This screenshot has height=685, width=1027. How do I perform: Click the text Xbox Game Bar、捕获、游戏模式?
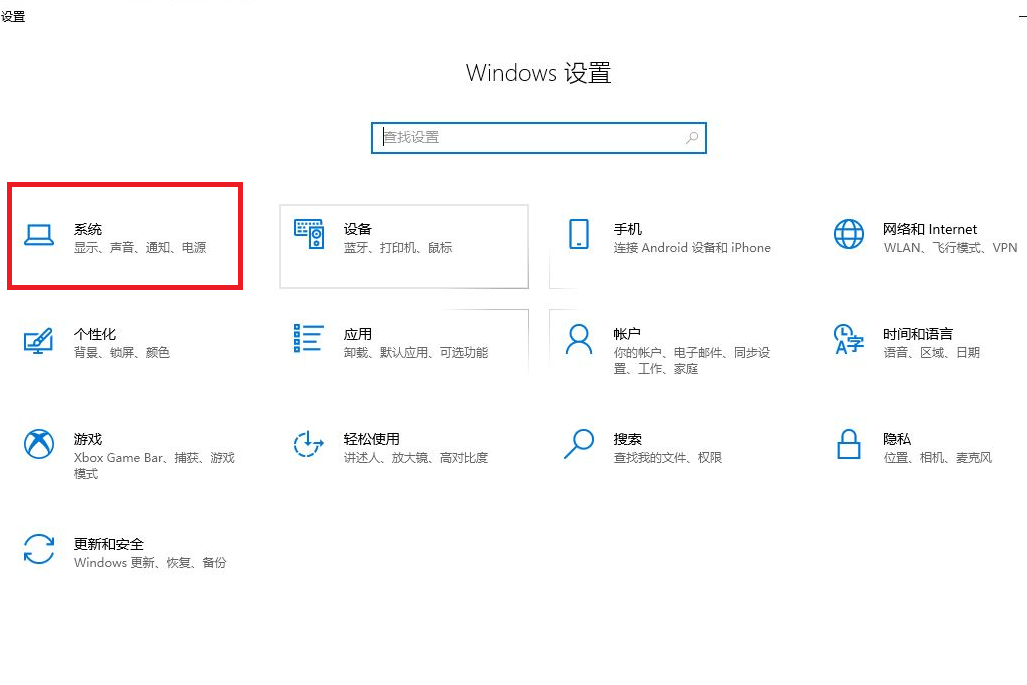154,466
